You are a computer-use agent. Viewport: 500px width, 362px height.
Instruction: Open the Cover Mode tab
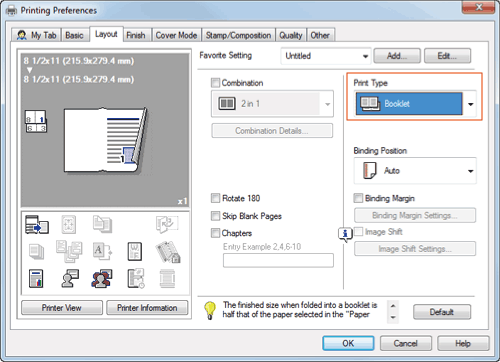tap(176, 35)
